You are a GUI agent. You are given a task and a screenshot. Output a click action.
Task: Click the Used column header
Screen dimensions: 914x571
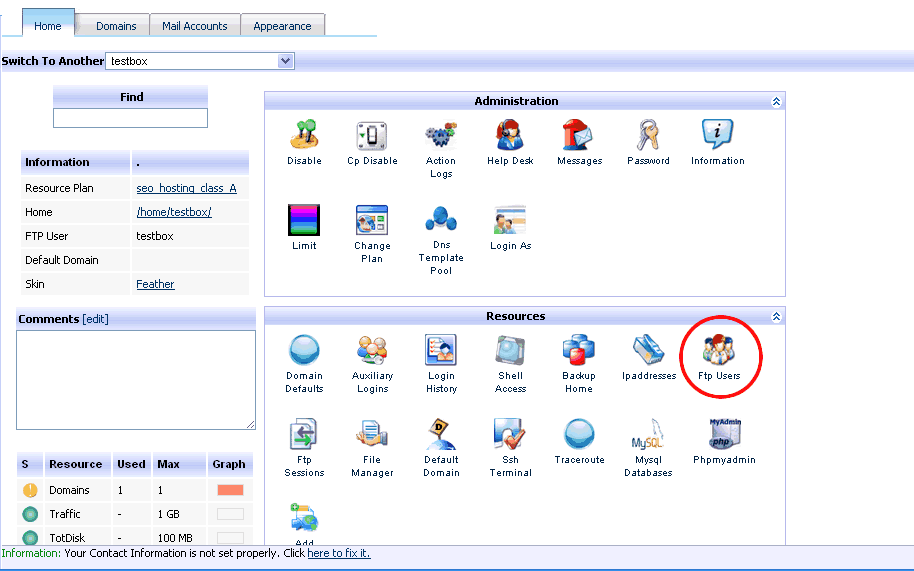(131, 464)
